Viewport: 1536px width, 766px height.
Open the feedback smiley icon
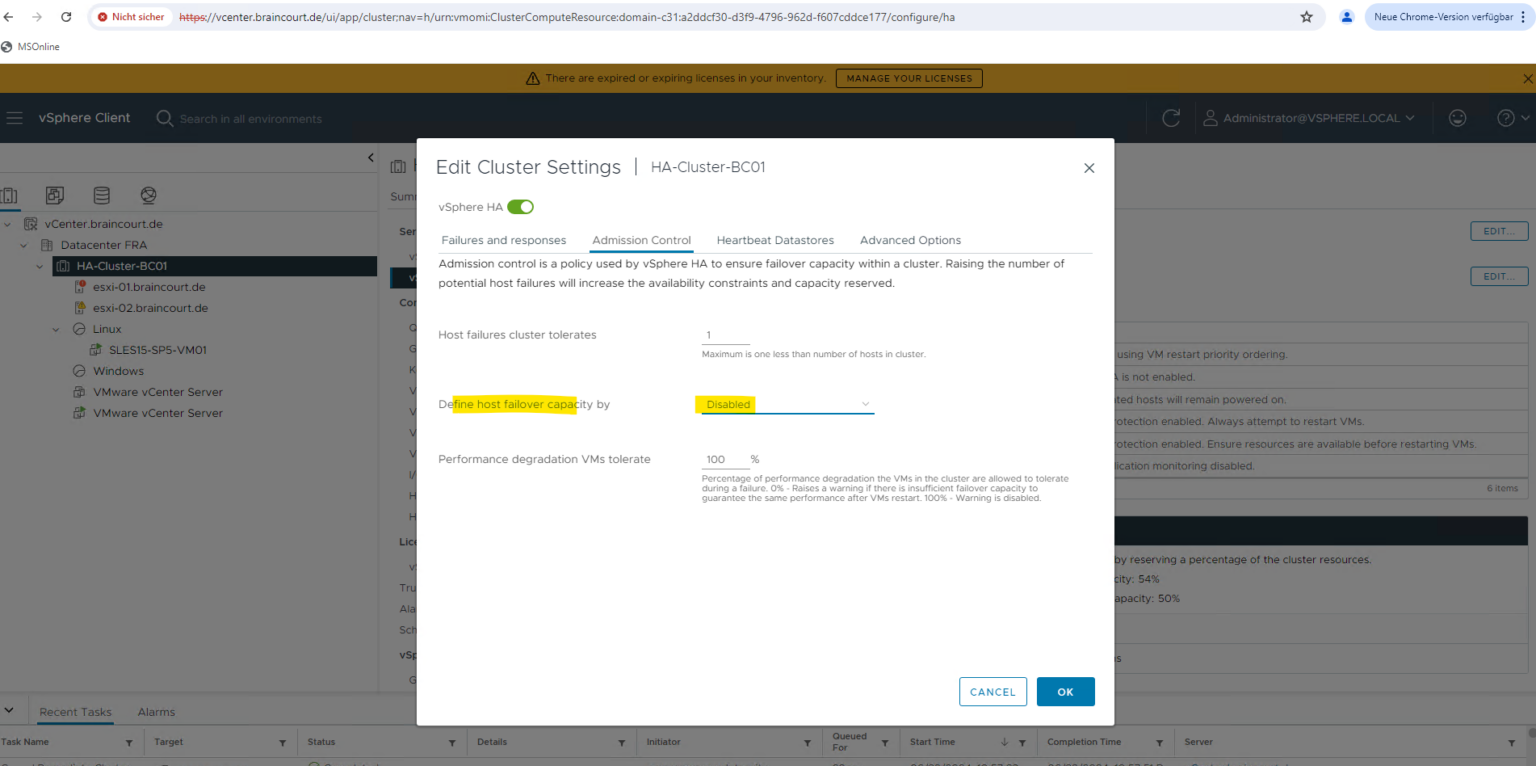pyautogui.click(x=1457, y=117)
